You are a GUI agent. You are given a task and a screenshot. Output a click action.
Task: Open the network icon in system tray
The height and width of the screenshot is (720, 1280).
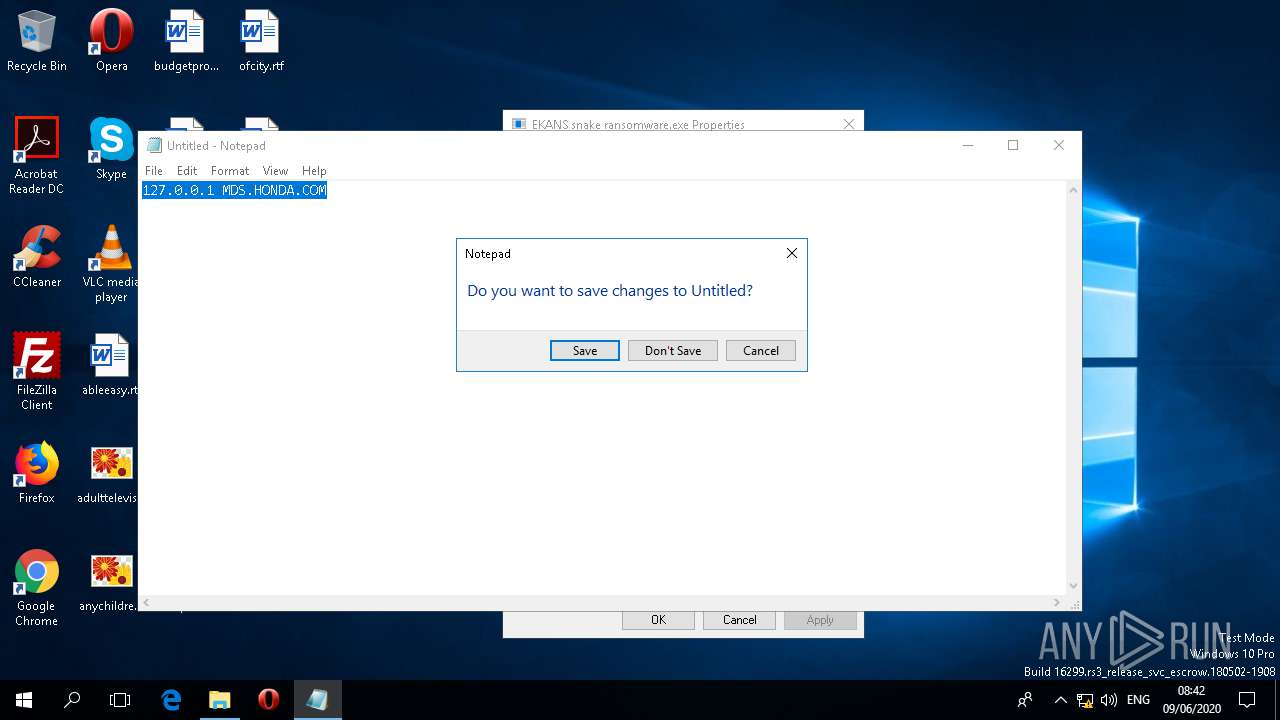[x=1085, y=700]
